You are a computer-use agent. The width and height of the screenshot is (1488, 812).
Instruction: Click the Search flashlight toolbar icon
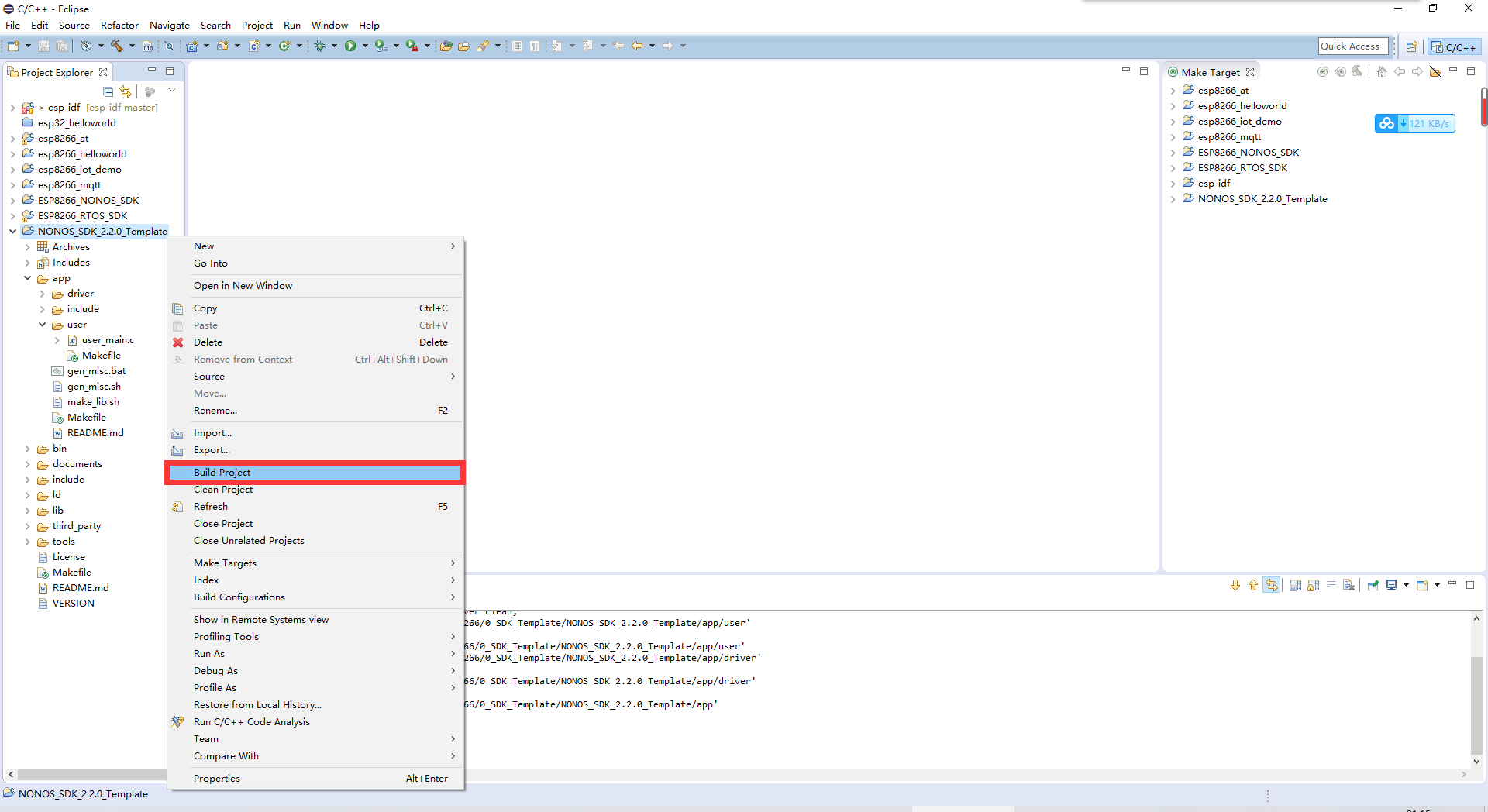pos(483,46)
